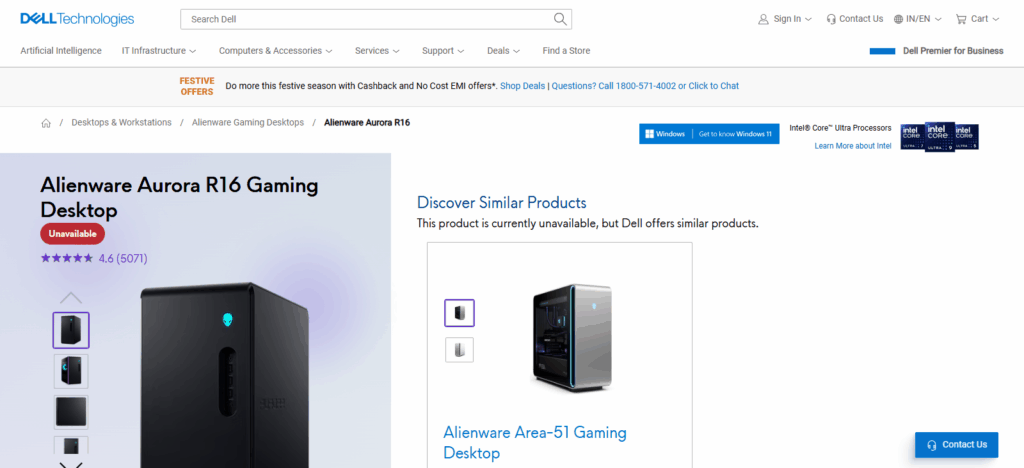Open Alienware Area-51 Gaming Desktop link

[x=535, y=442]
